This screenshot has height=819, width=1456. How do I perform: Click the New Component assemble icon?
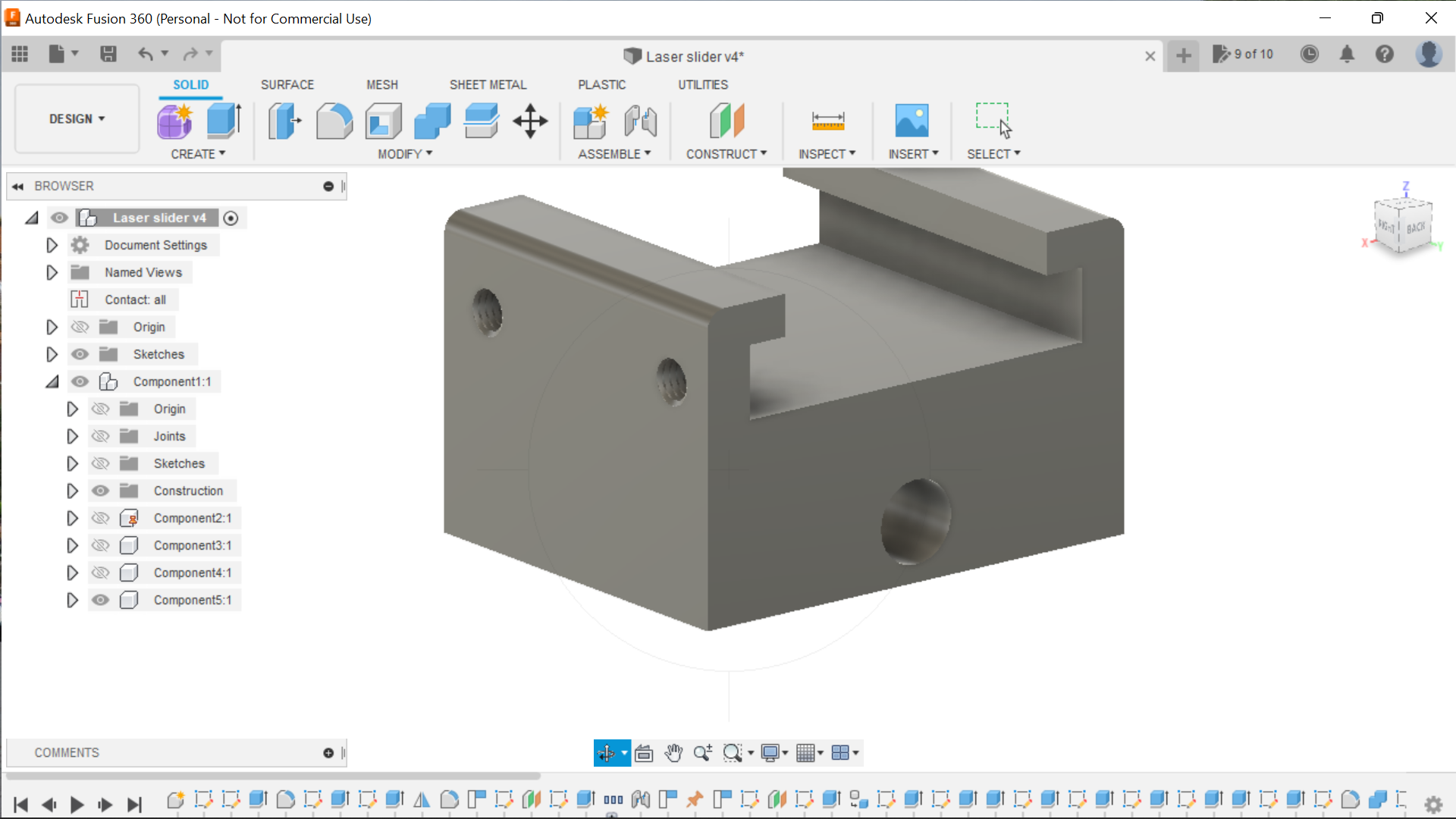590,121
